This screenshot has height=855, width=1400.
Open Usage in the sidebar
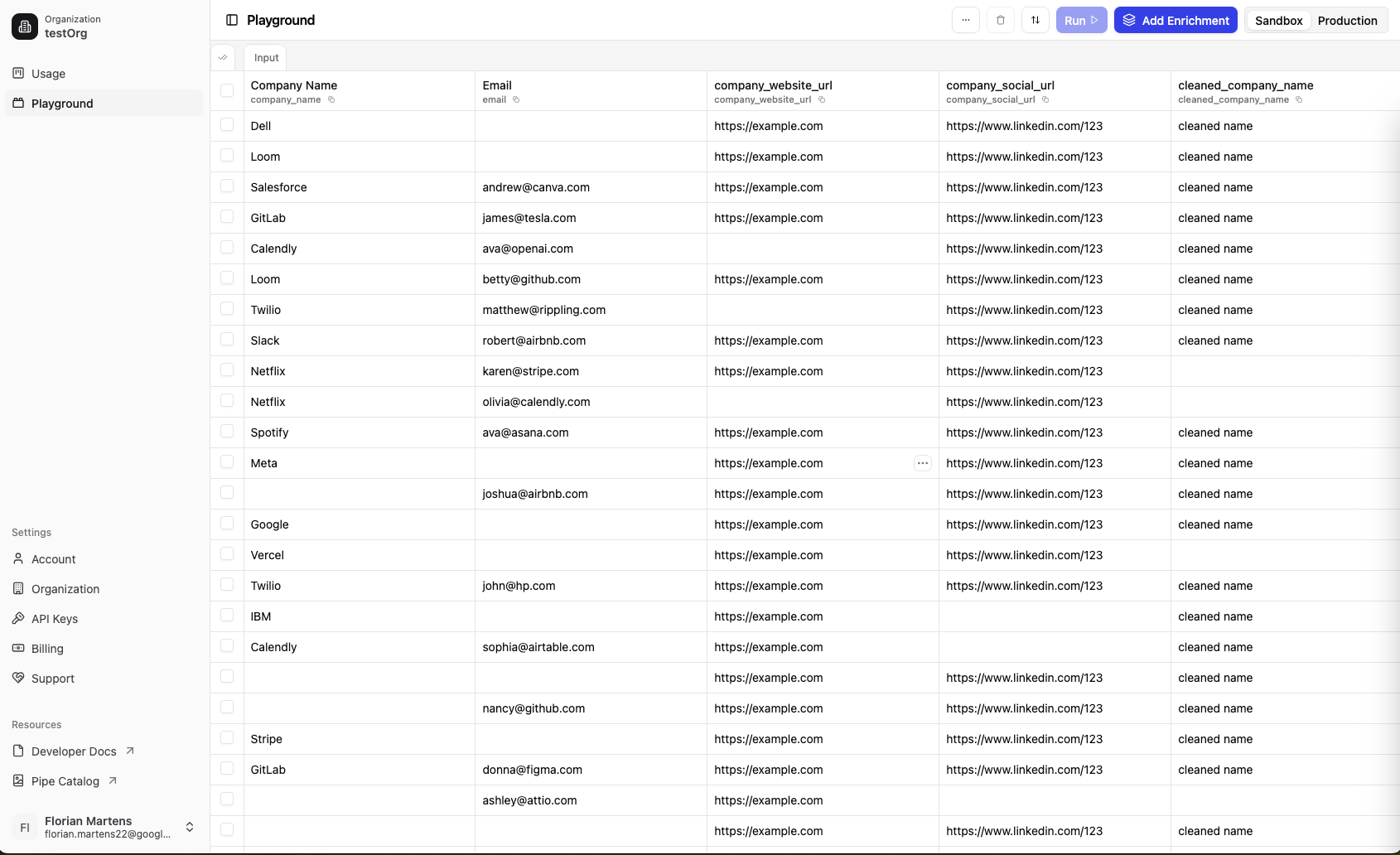coord(104,73)
